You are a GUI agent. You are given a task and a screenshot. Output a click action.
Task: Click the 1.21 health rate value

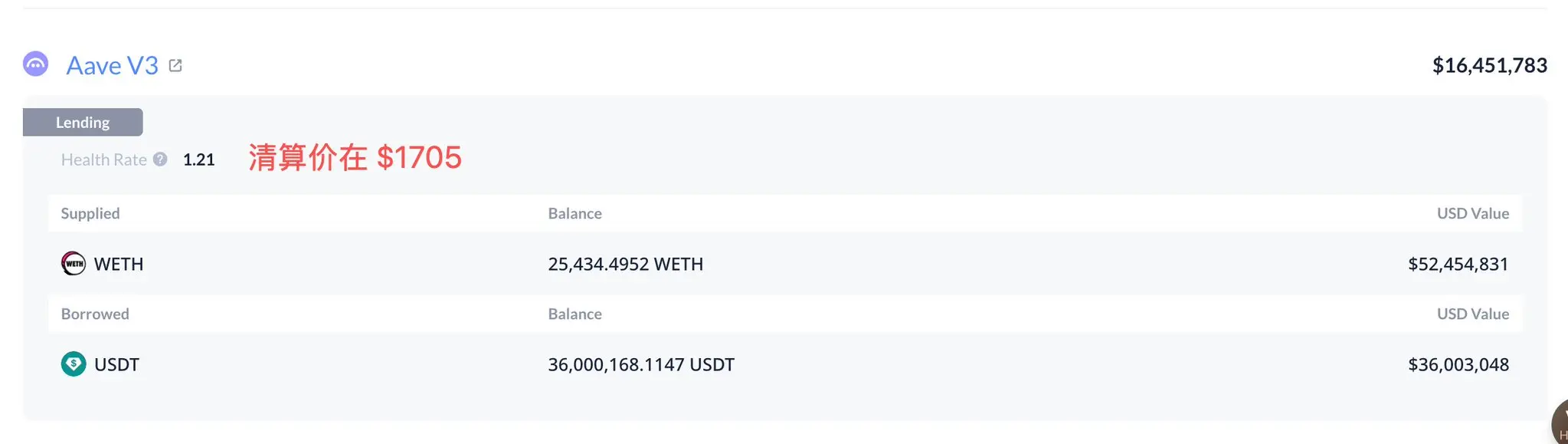pos(198,160)
